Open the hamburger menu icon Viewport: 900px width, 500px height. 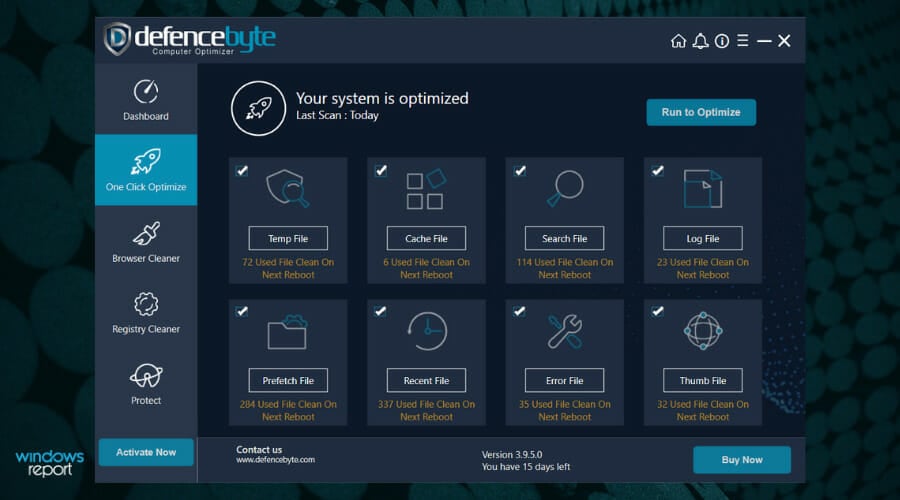pyautogui.click(x=743, y=40)
